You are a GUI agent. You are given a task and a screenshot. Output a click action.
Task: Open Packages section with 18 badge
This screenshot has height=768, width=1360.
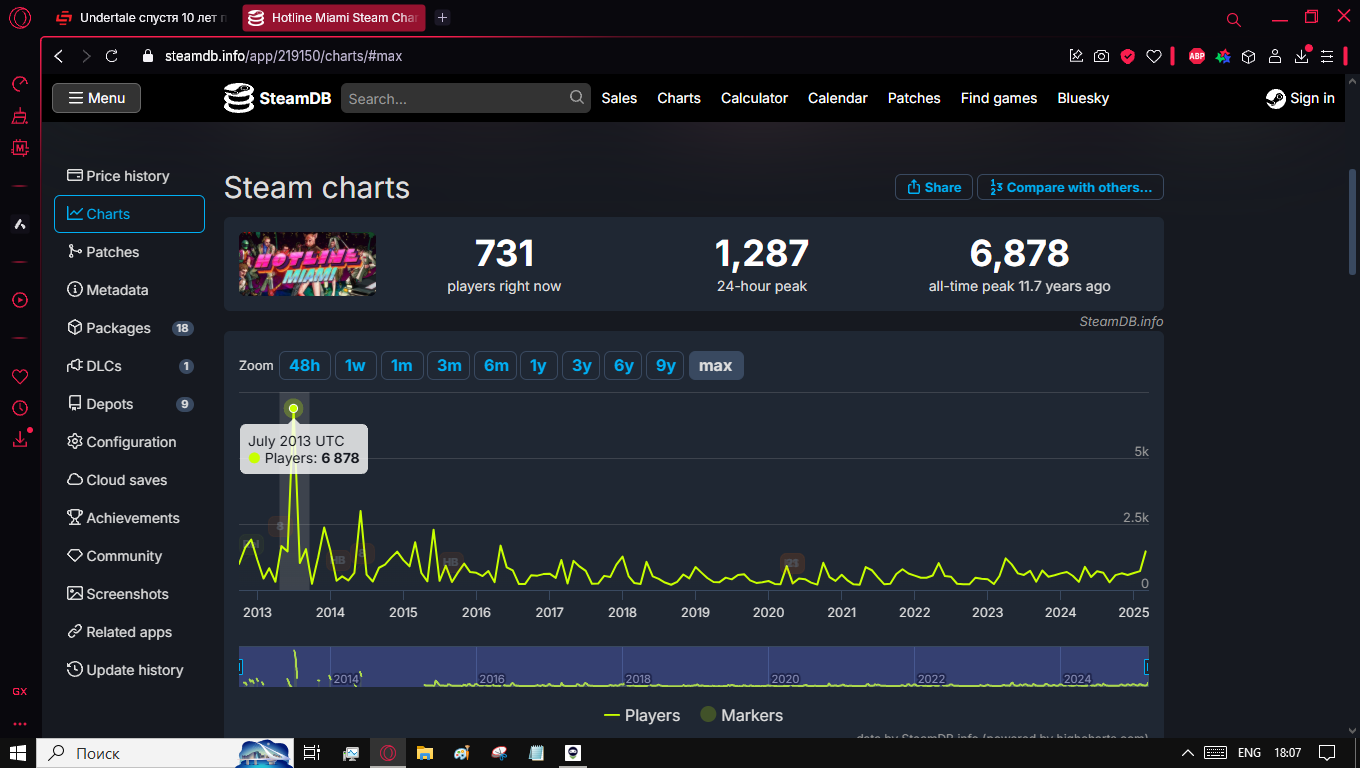(x=129, y=328)
